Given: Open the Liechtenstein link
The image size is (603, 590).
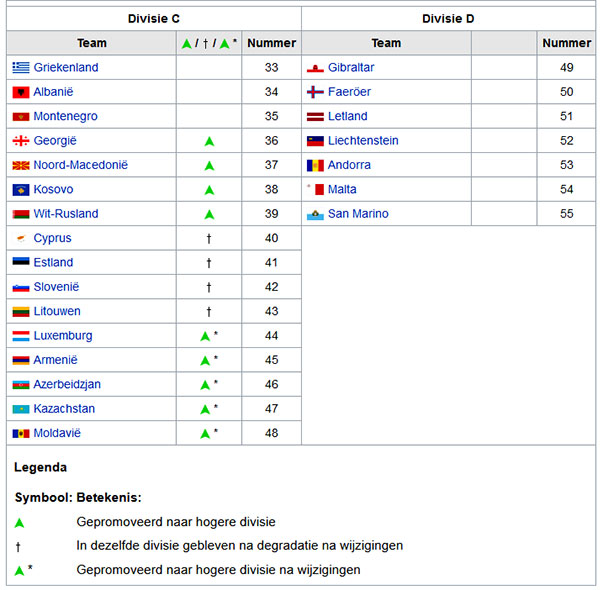Looking at the screenshot, I should tap(363, 141).
